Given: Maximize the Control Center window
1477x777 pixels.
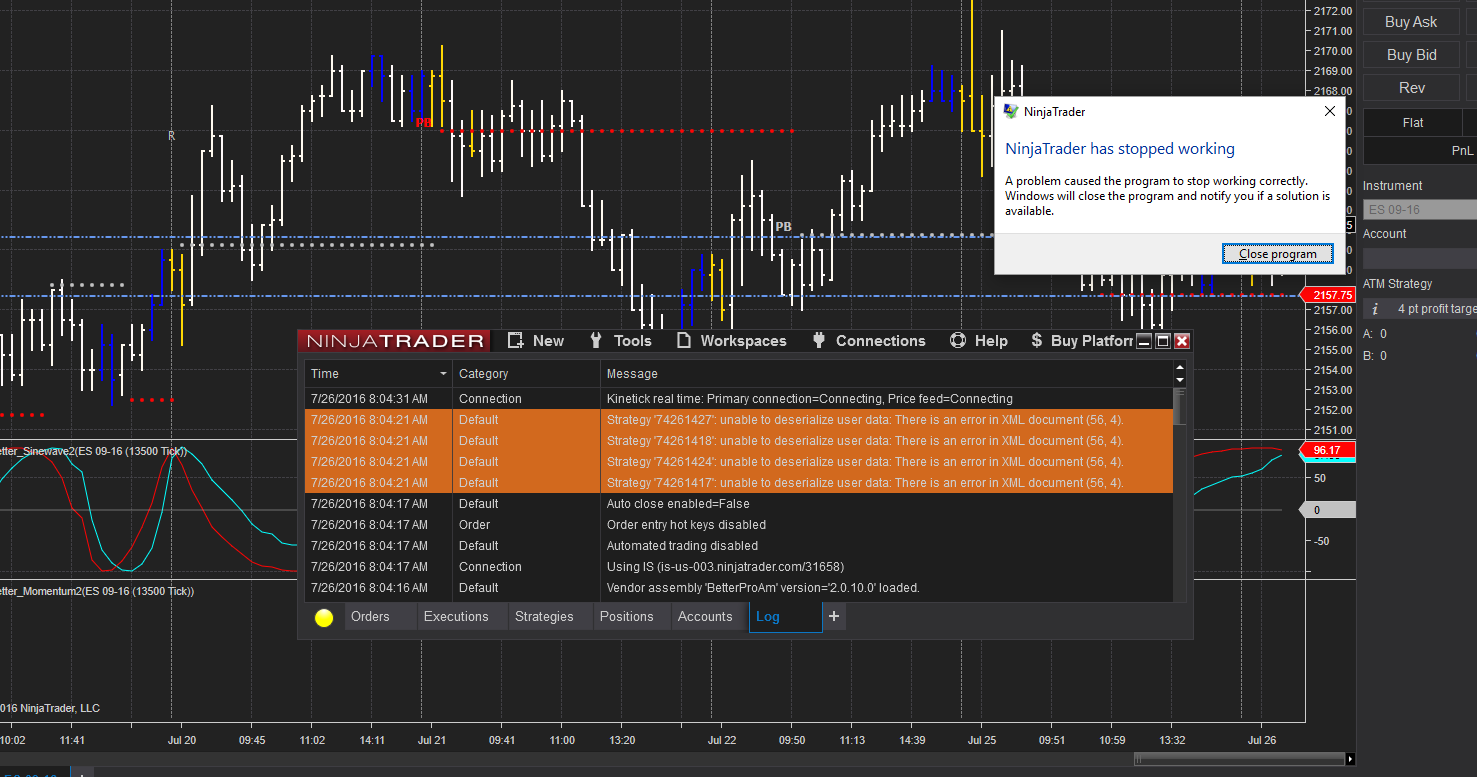Looking at the screenshot, I should 1163,341.
